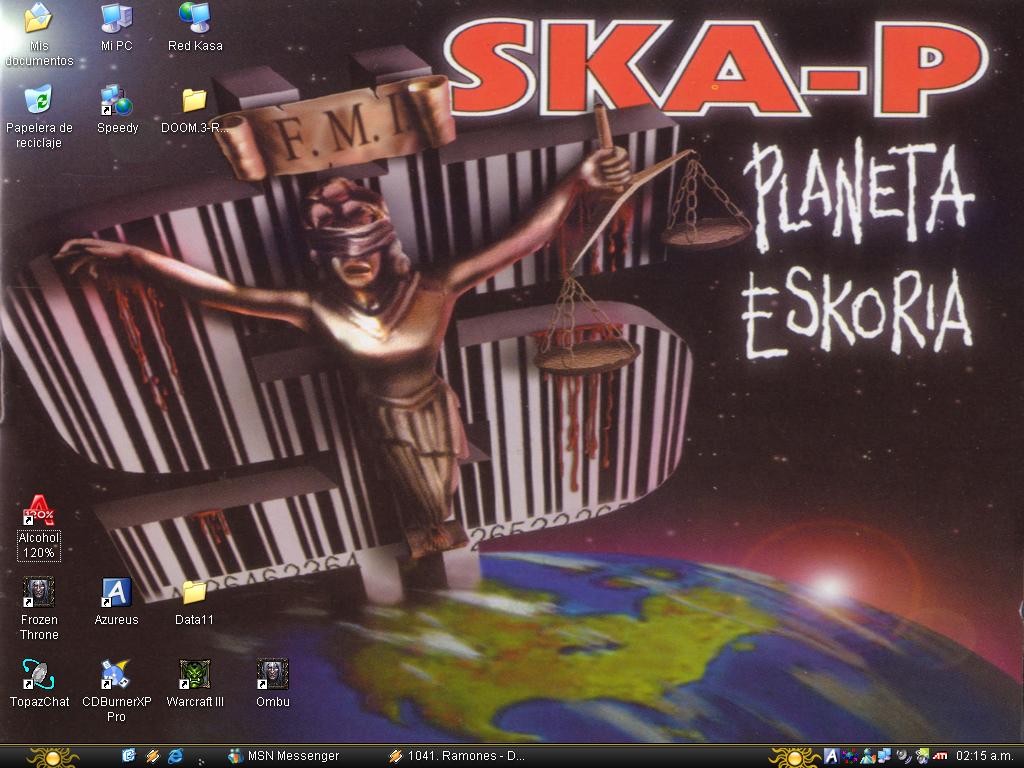This screenshot has height=768, width=1024.
Task: Click the MSN Messenger tray icon
Action: point(868,756)
